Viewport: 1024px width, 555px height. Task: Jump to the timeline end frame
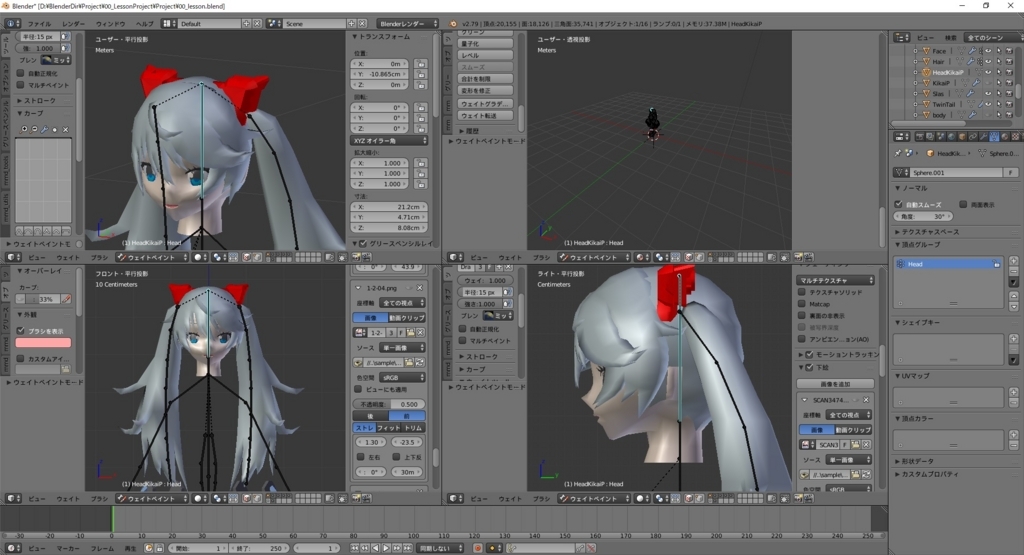(x=407, y=548)
